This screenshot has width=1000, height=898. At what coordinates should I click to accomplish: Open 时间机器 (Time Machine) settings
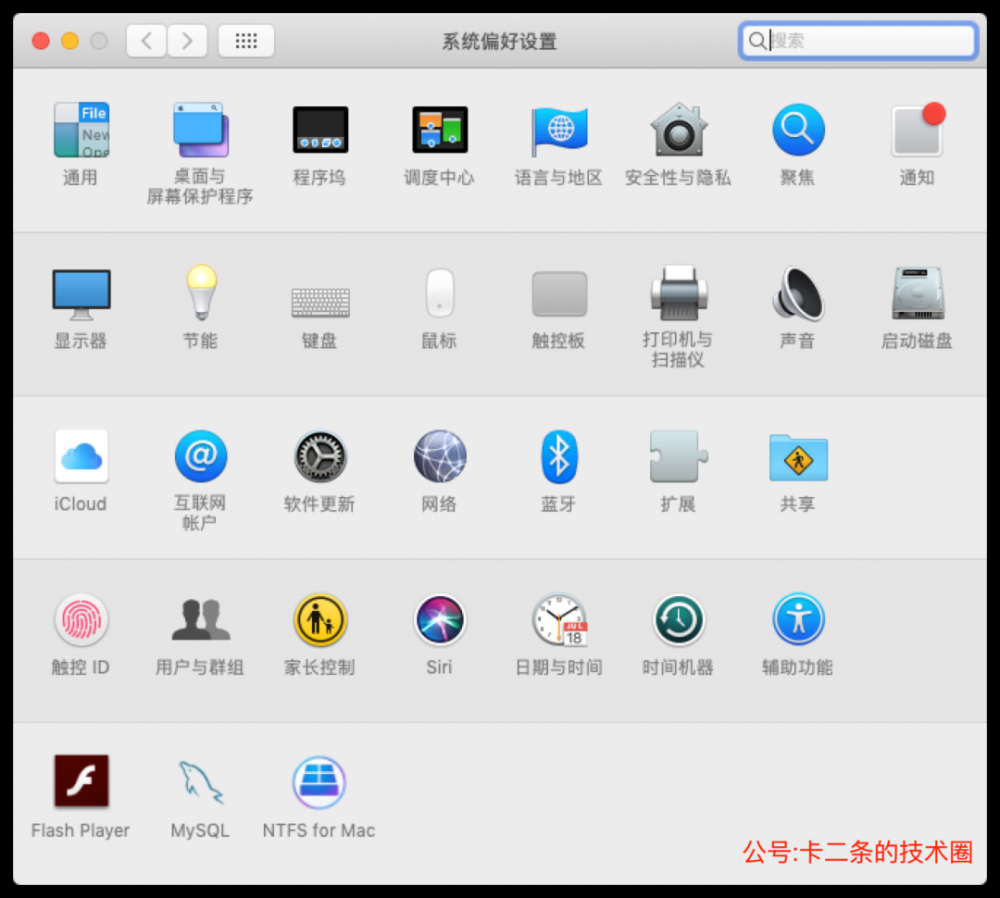tap(678, 620)
